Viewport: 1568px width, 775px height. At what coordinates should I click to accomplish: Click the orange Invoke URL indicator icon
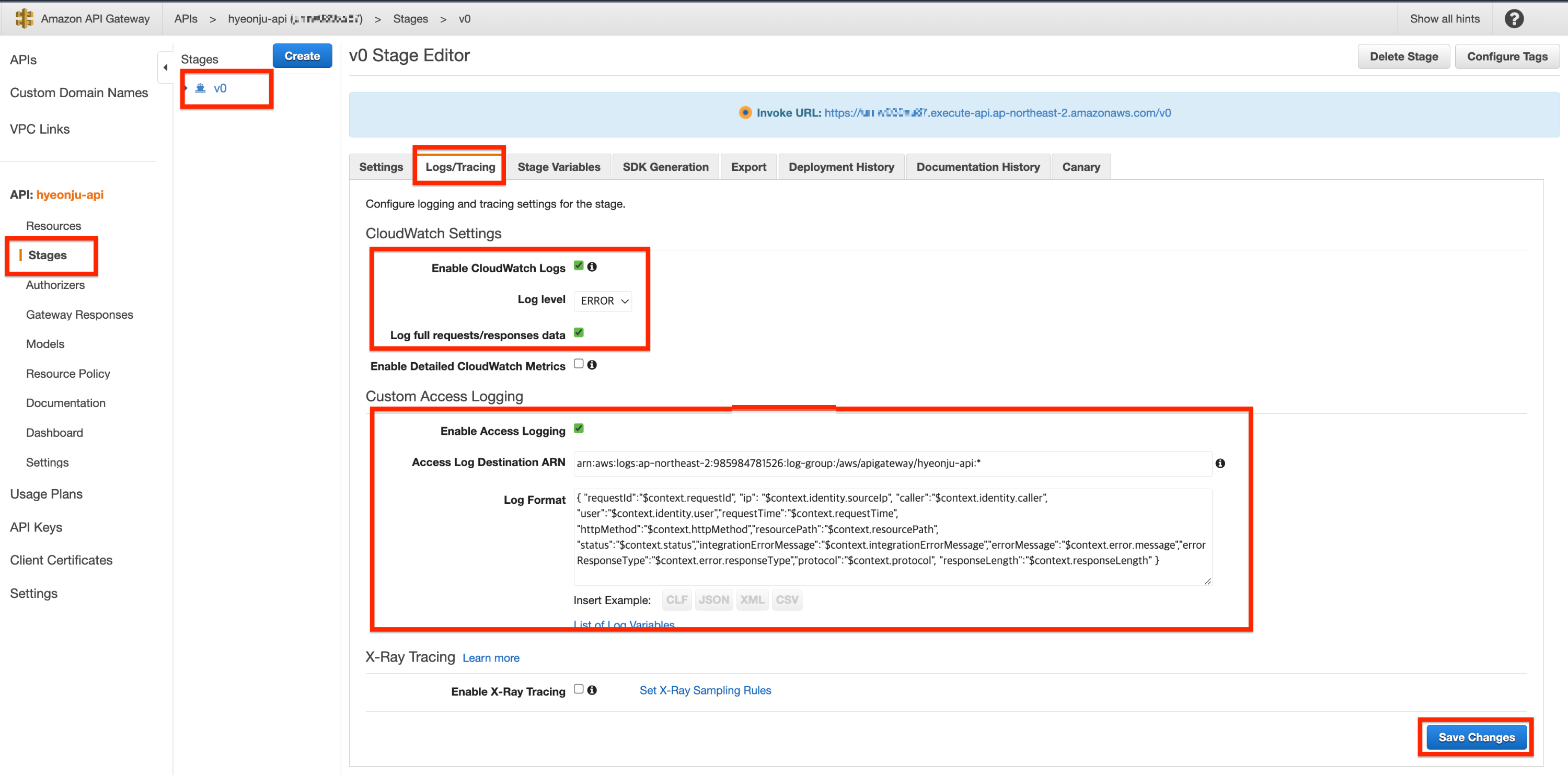coord(745,113)
